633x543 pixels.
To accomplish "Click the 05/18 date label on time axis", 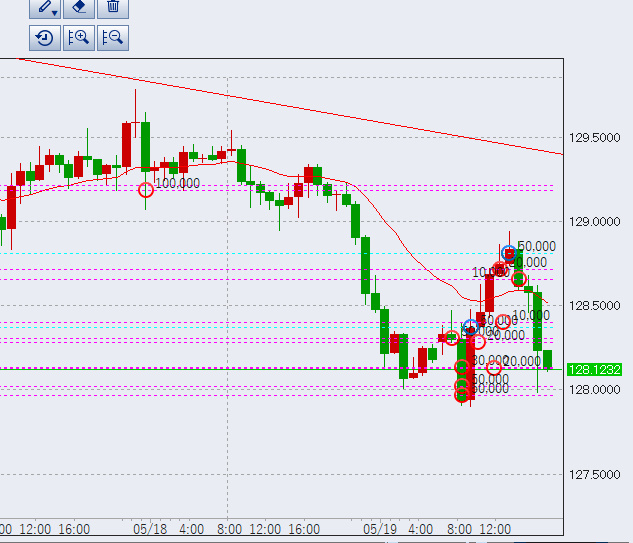I will tap(148, 528).
